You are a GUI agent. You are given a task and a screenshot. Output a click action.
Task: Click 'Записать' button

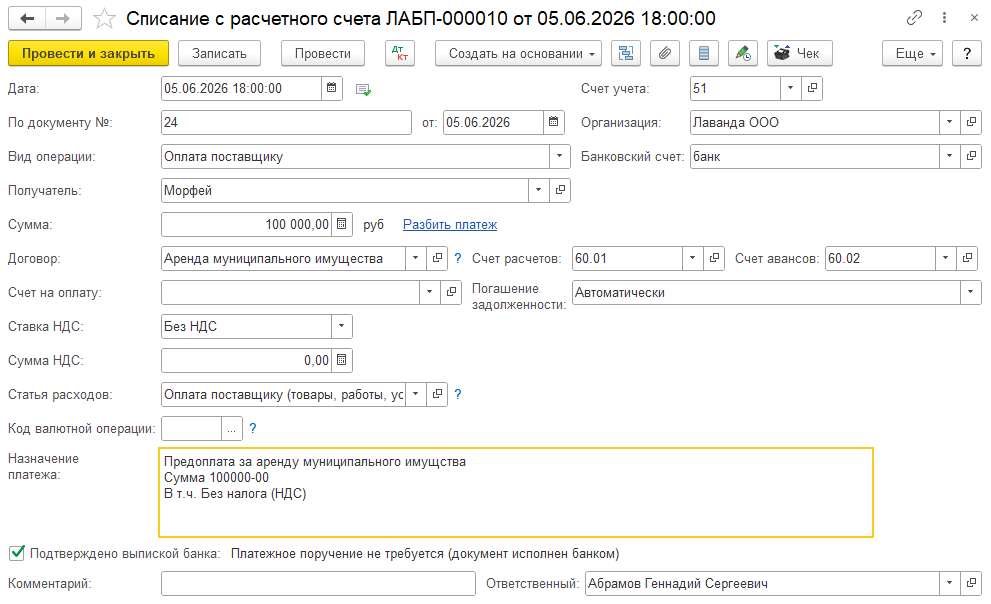pyautogui.click(x=219, y=54)
